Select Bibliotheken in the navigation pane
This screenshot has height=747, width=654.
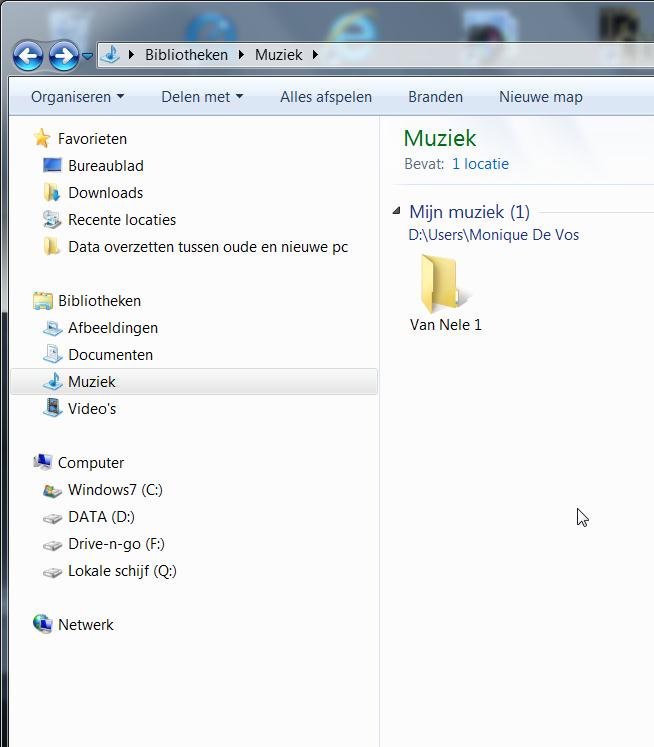pyautogui.click(x=100, y=301)
